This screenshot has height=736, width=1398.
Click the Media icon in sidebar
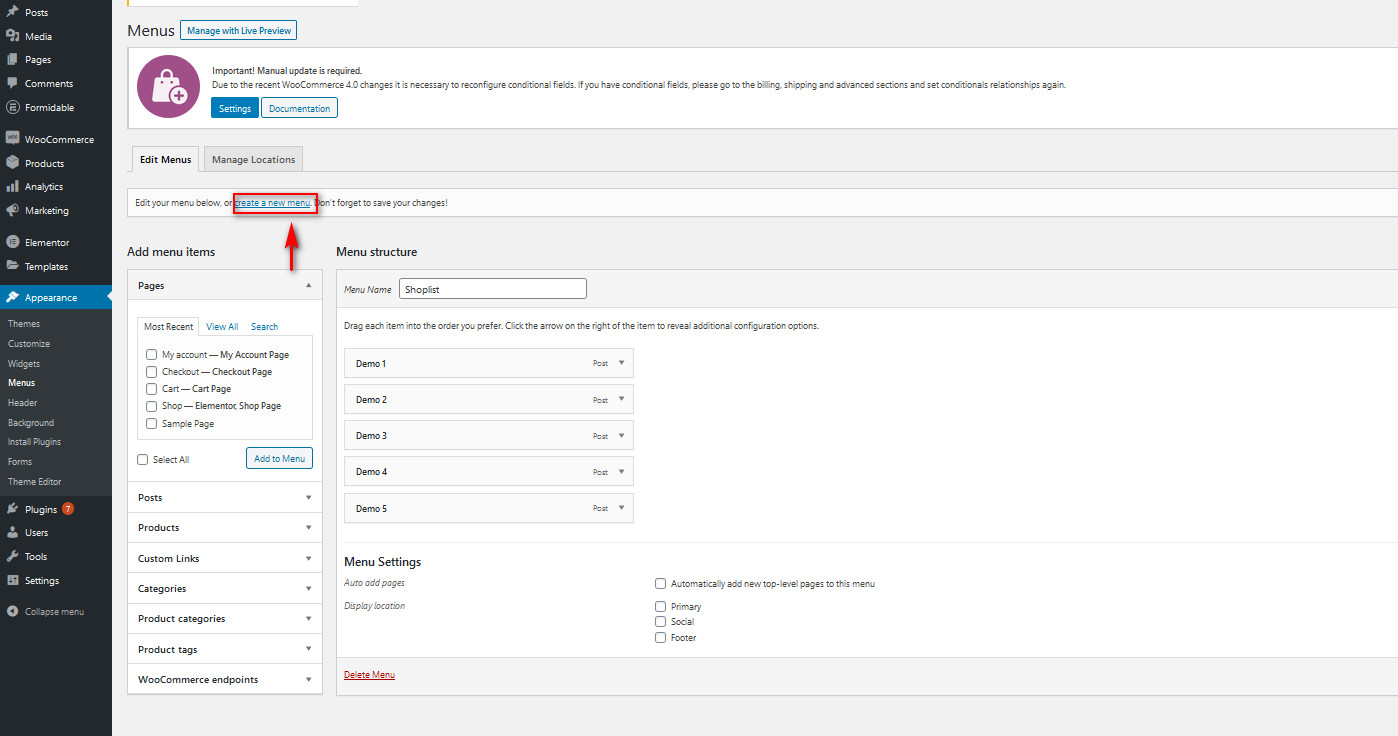coord(12,36)
